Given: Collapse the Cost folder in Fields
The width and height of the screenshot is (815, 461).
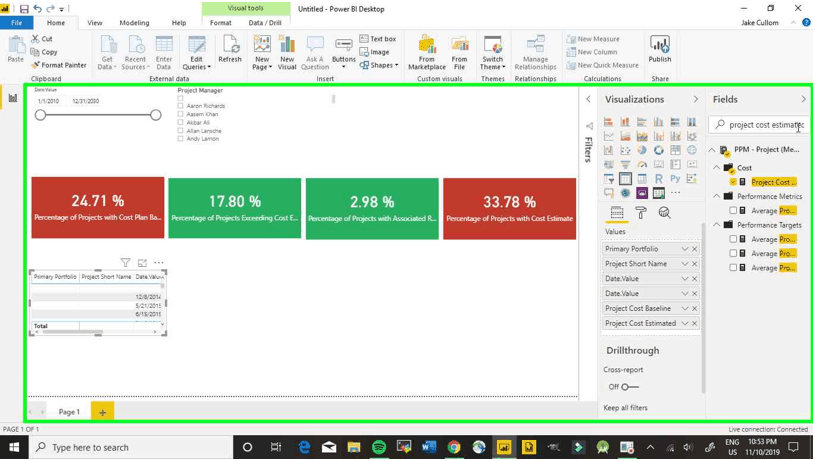Looking at the screenshot, I should (x=716, y=167).
